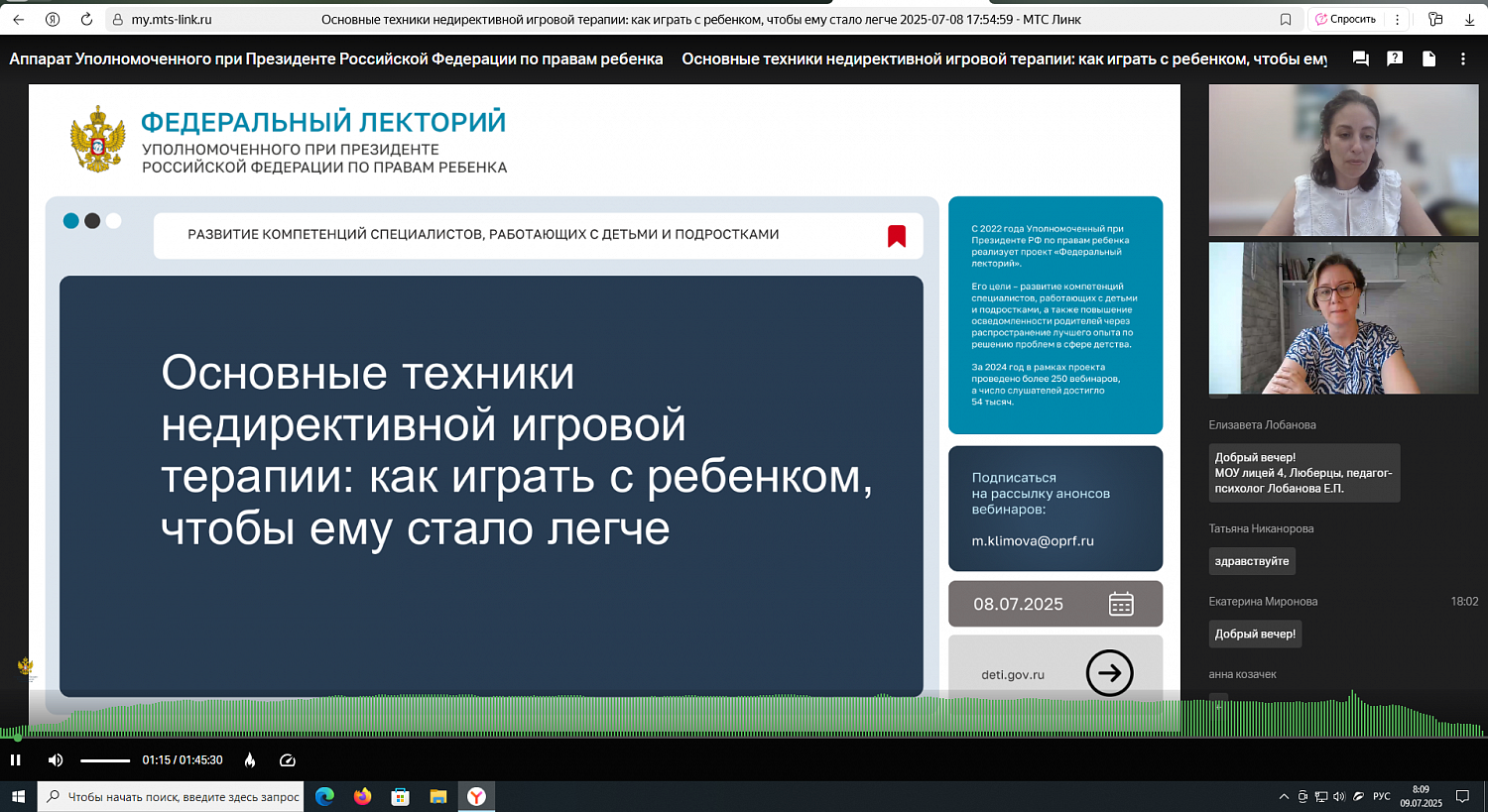Open the quality flame icon in player

pos(250,760)
